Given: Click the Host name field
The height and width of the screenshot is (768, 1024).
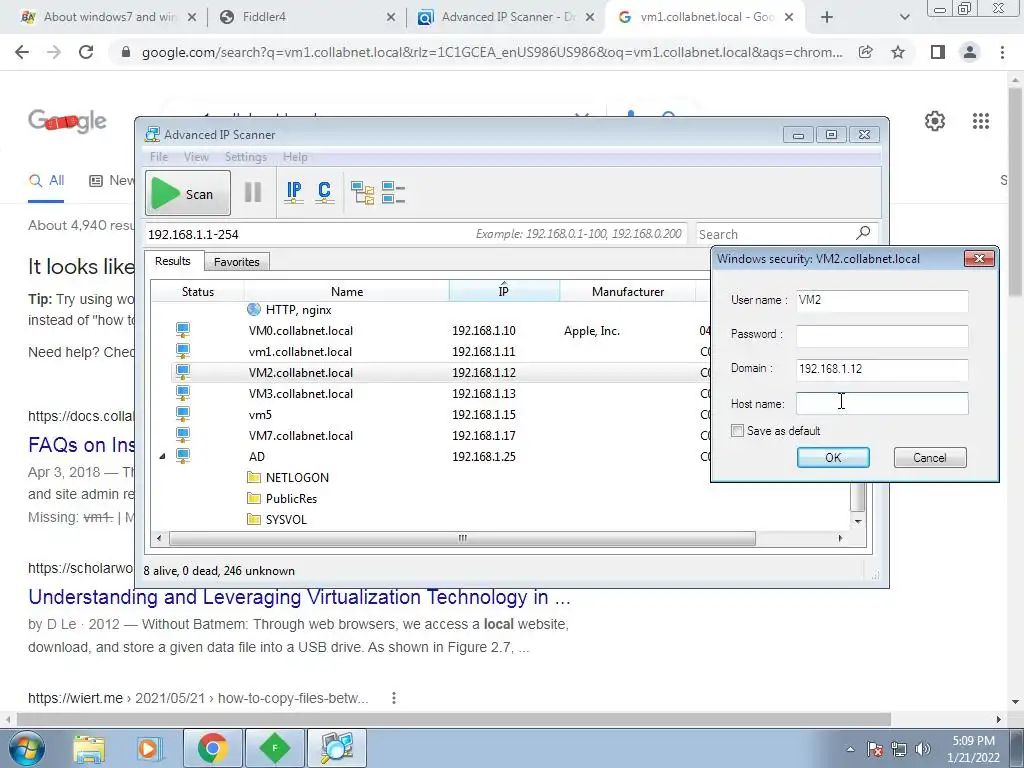Looking at the screenshot, I should 882,403.
